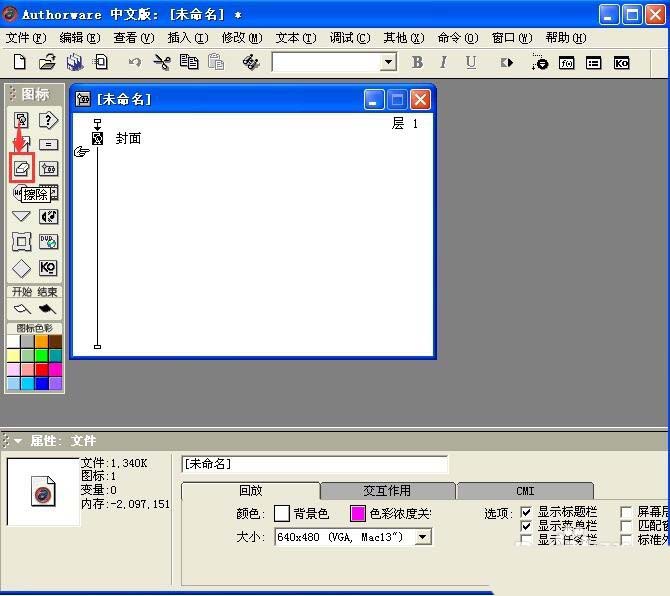The image size is (670, 596).
Task: Choose the orange icon color swatch
Action: click(x=41, y=341)
